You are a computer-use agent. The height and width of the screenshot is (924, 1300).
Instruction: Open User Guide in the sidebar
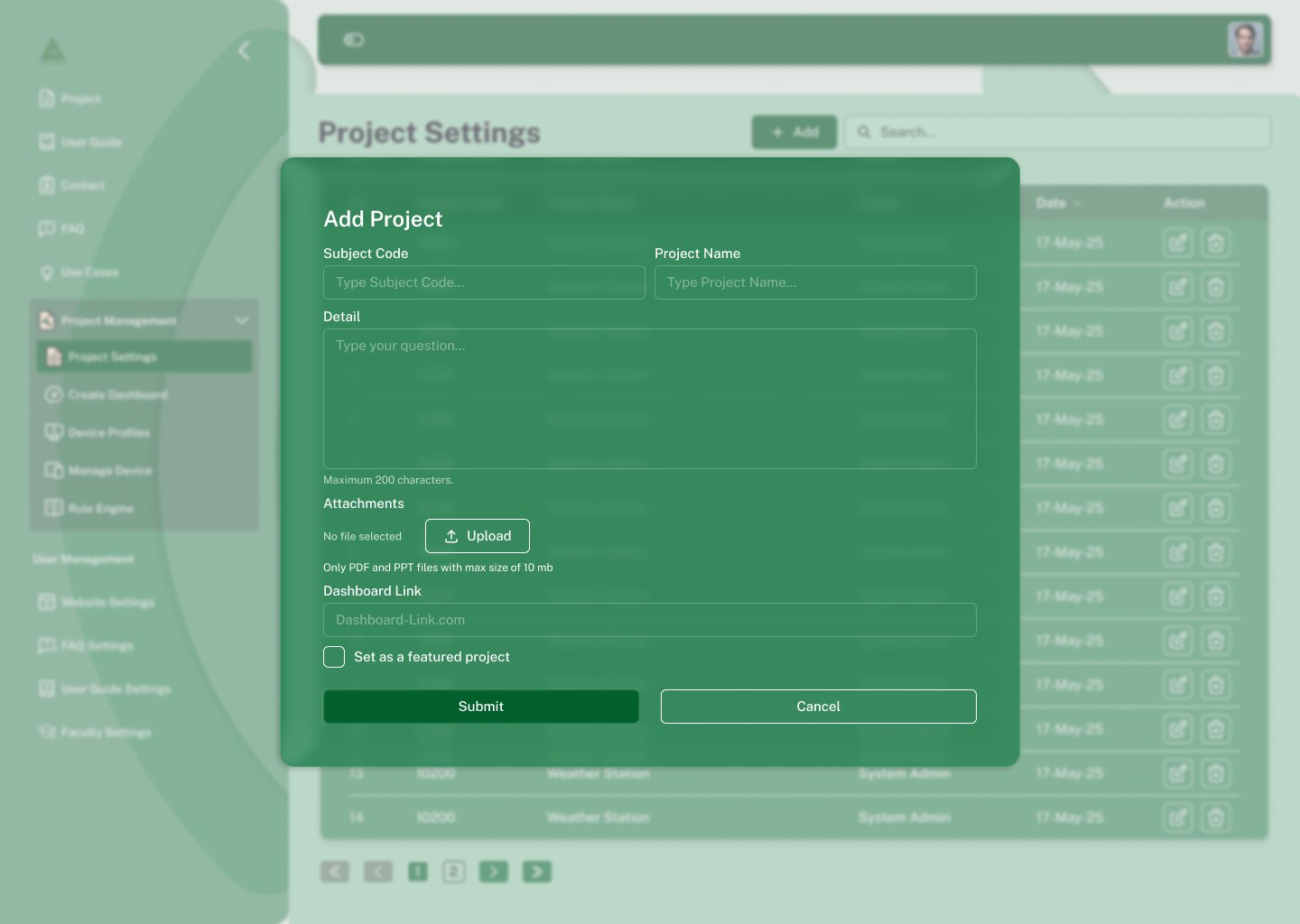coord(80,142)
